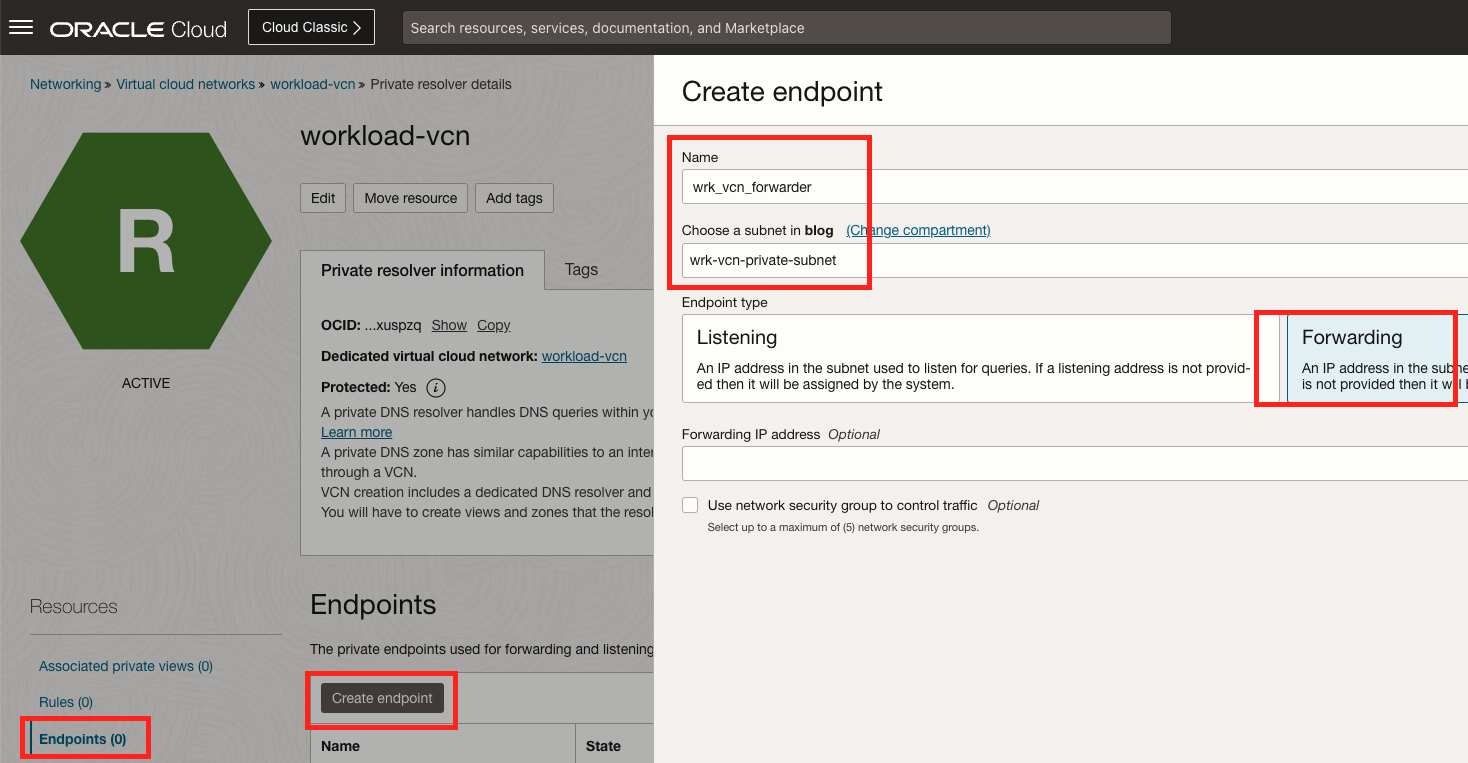Image resolution: width=1468 pixels, height=763 pixels.
Task: Enable network security group checkbox
Action: pyautogui.click(x=690, y=505)
